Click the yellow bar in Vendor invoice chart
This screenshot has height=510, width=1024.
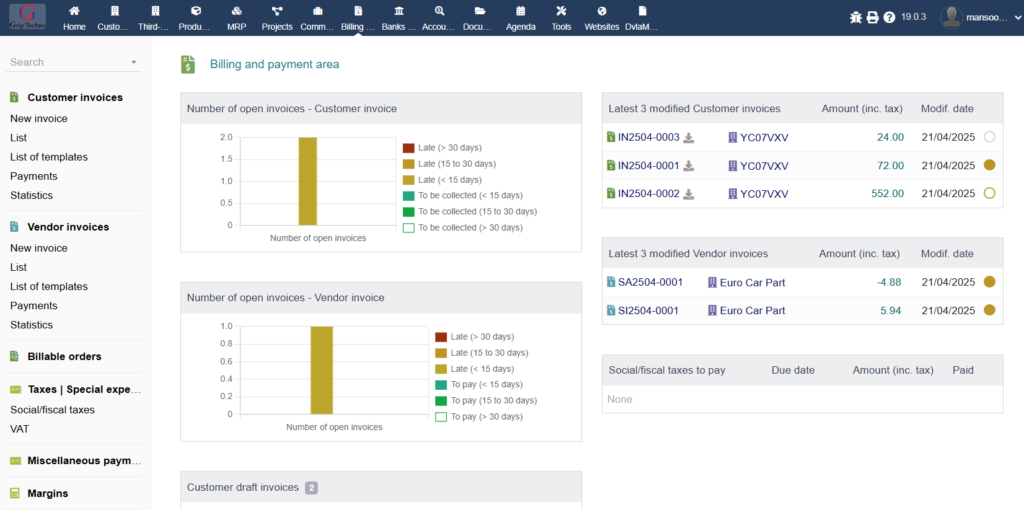click(x=321, y=370)
